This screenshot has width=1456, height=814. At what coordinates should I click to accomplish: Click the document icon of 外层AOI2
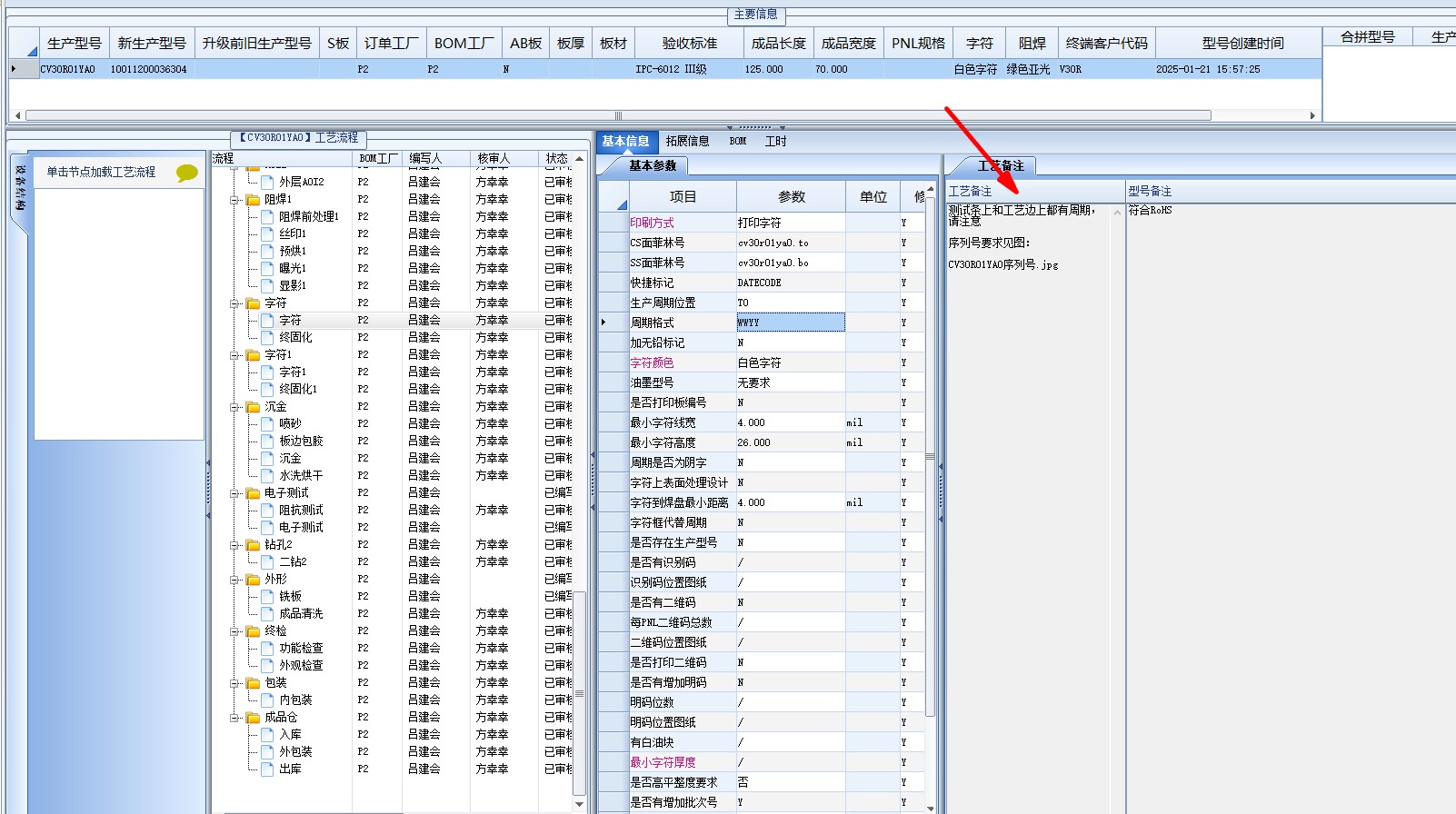[x=267, y=182]
